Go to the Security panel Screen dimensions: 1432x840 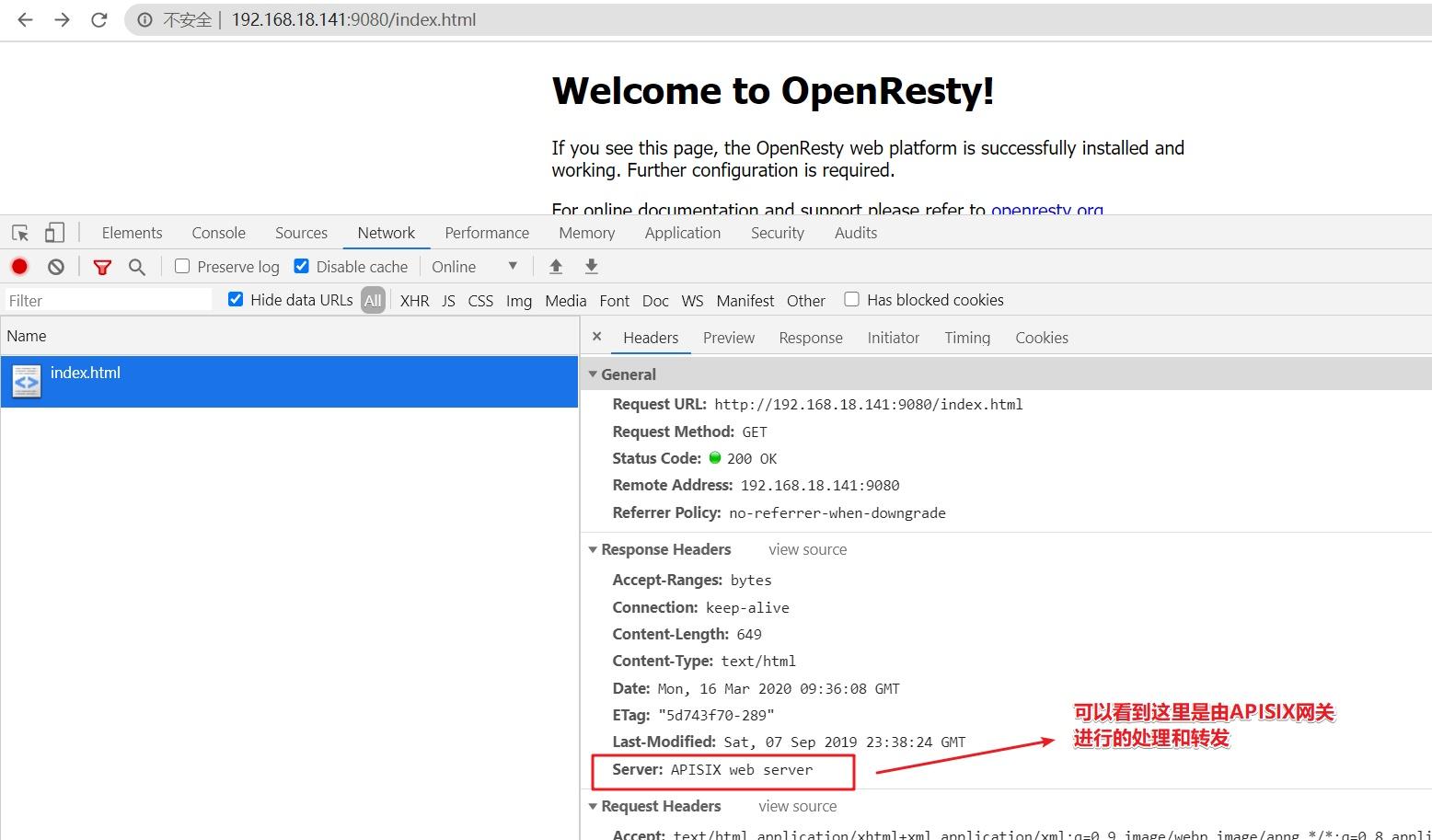click(778, 233)
